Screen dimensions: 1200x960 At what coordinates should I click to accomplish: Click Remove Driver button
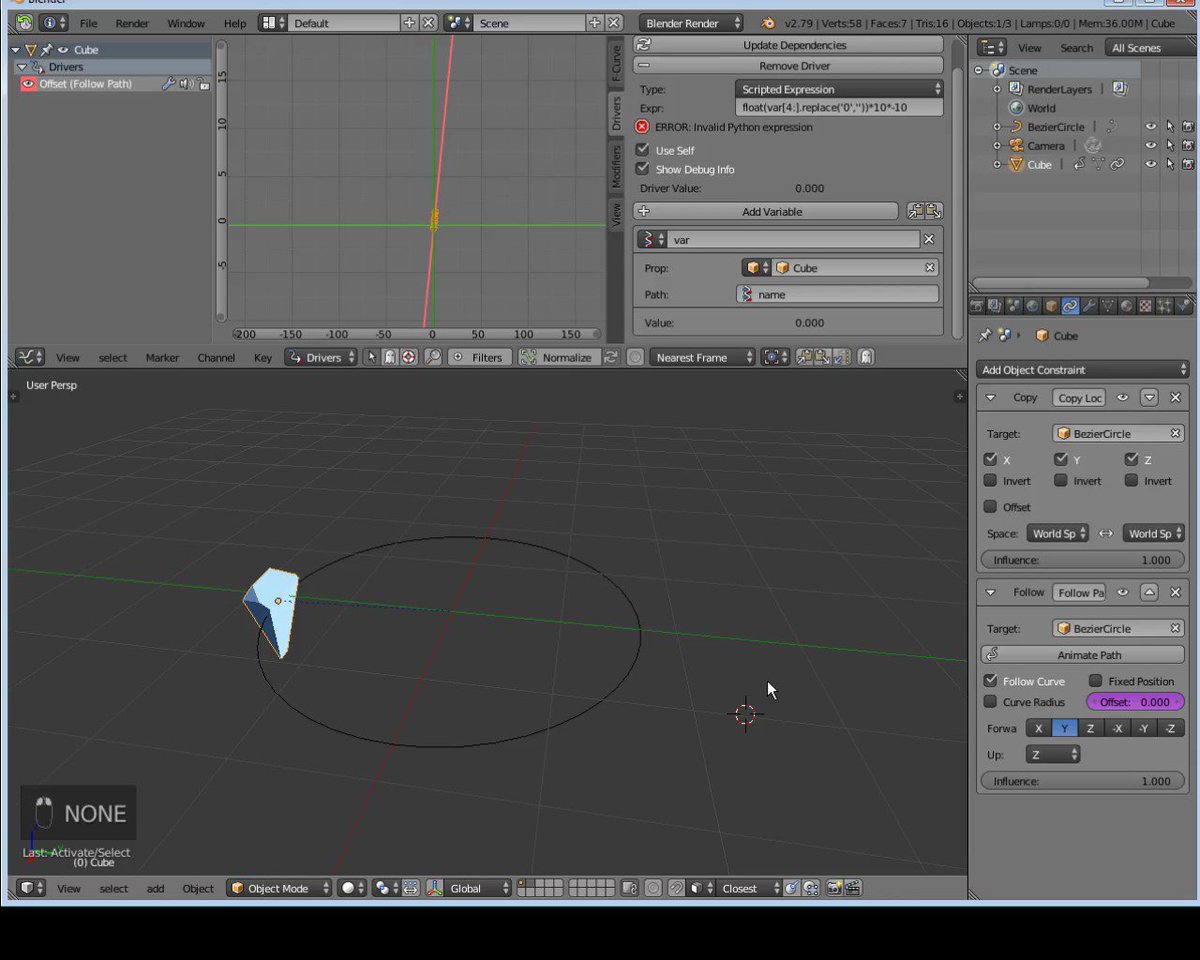[x=788, y=65]
